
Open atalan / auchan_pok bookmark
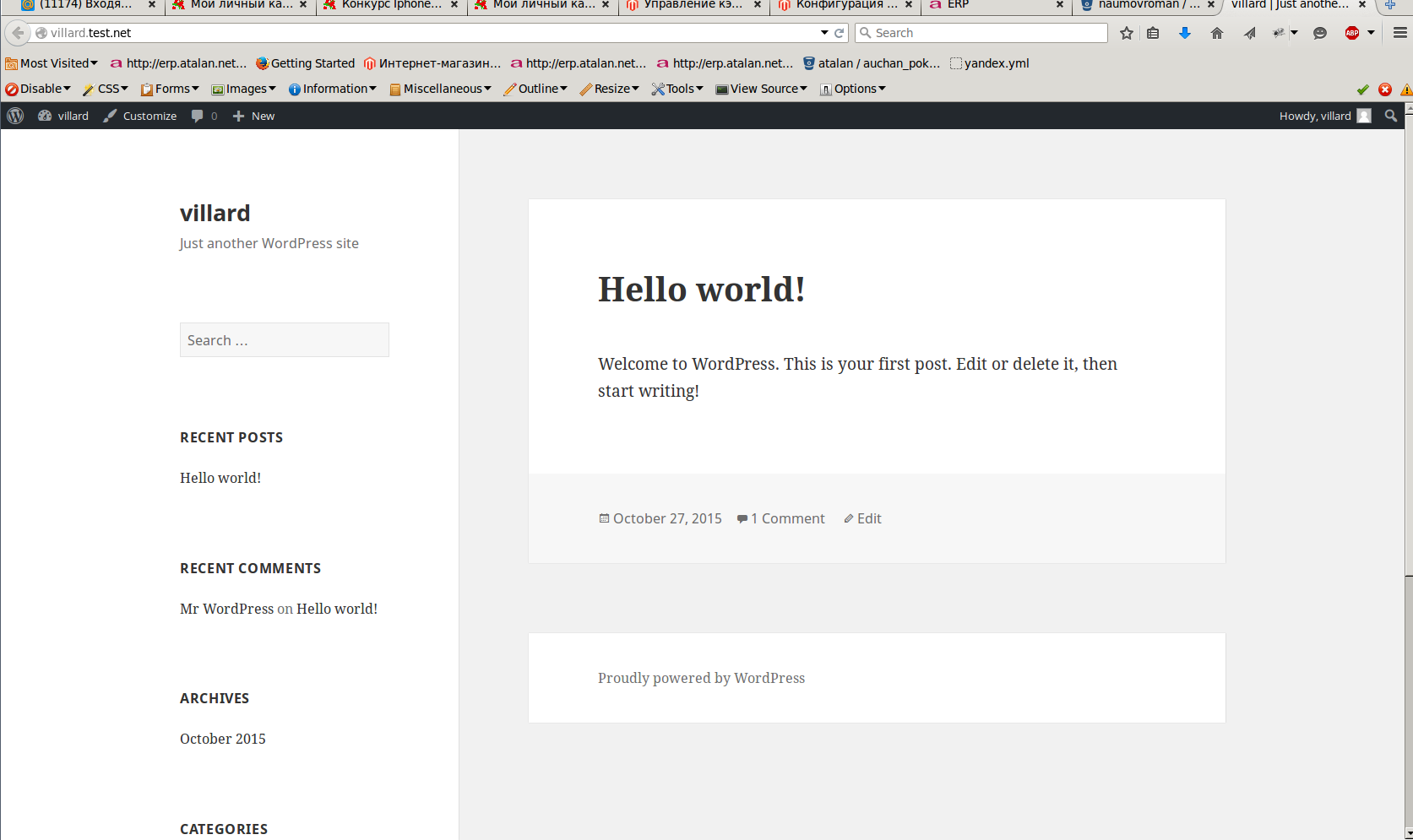[x=872, y=63]
